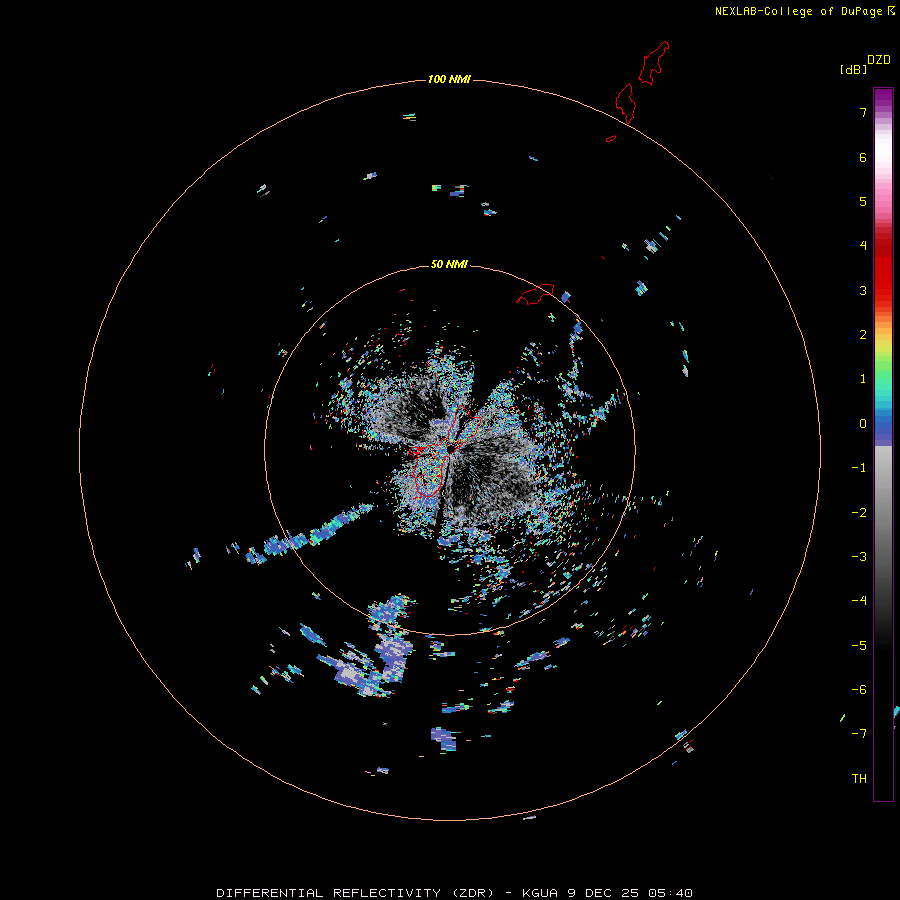Viewport: 900px width, 900px height.
Task: Click the purple top of the color bar
Action: tap(883, 98)
